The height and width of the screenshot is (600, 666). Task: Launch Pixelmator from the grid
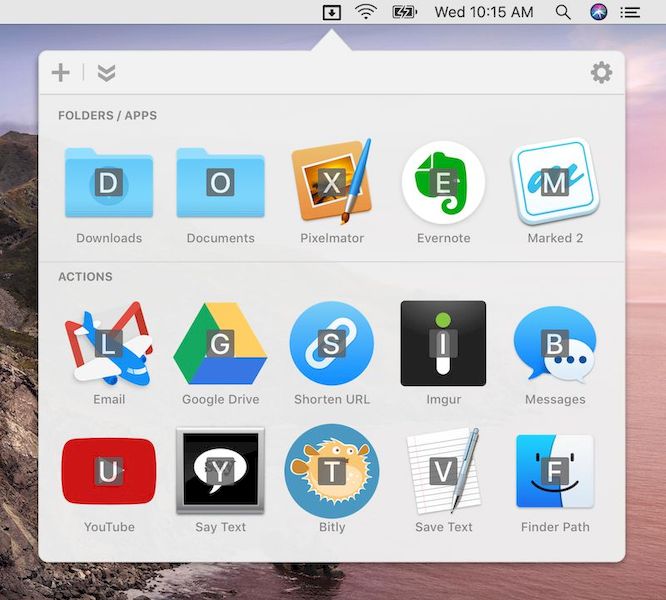332,181
